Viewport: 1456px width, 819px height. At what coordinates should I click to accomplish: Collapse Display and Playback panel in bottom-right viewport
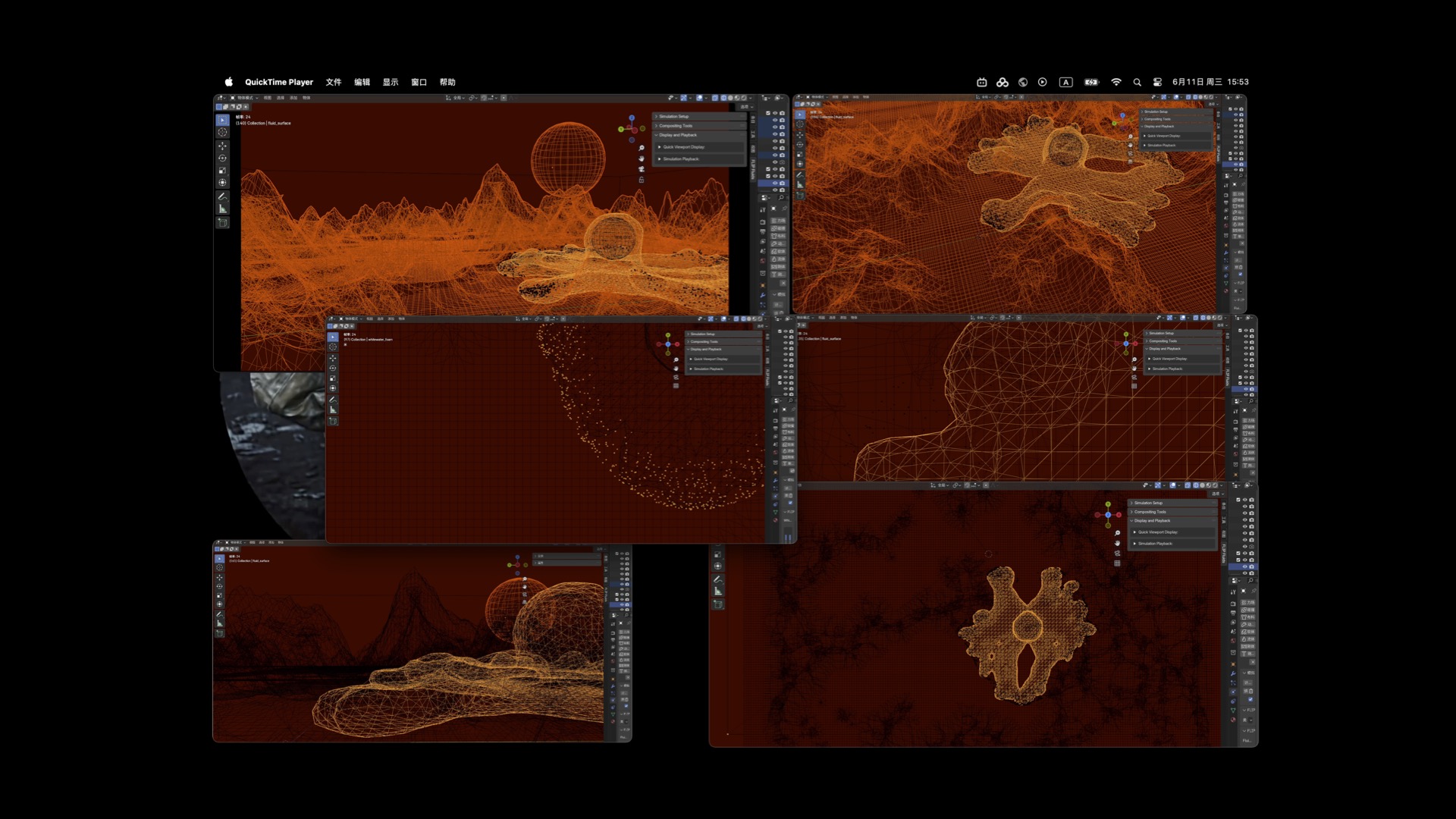tap(1152, 521)
